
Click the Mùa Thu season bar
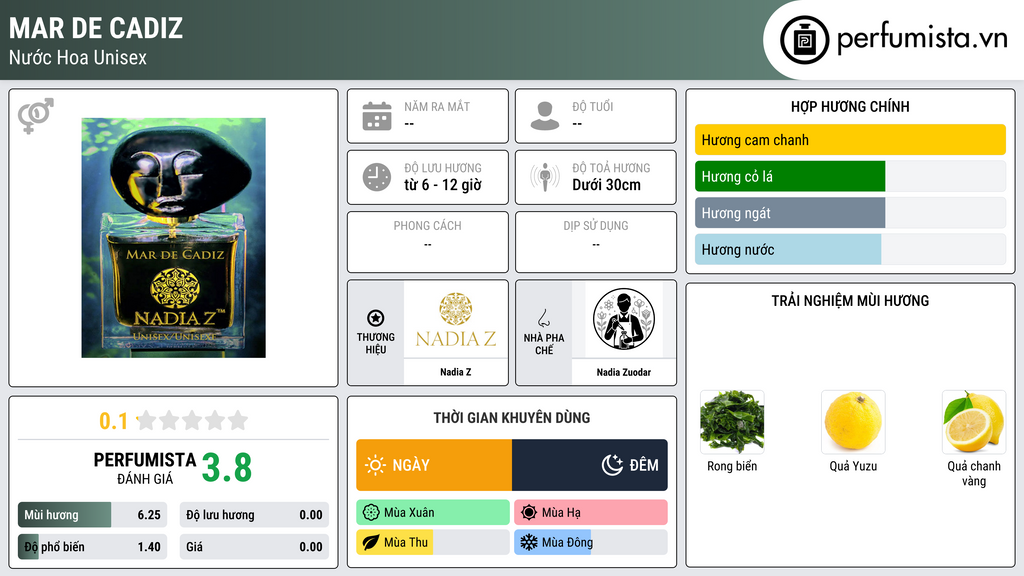tap(433, 543)
